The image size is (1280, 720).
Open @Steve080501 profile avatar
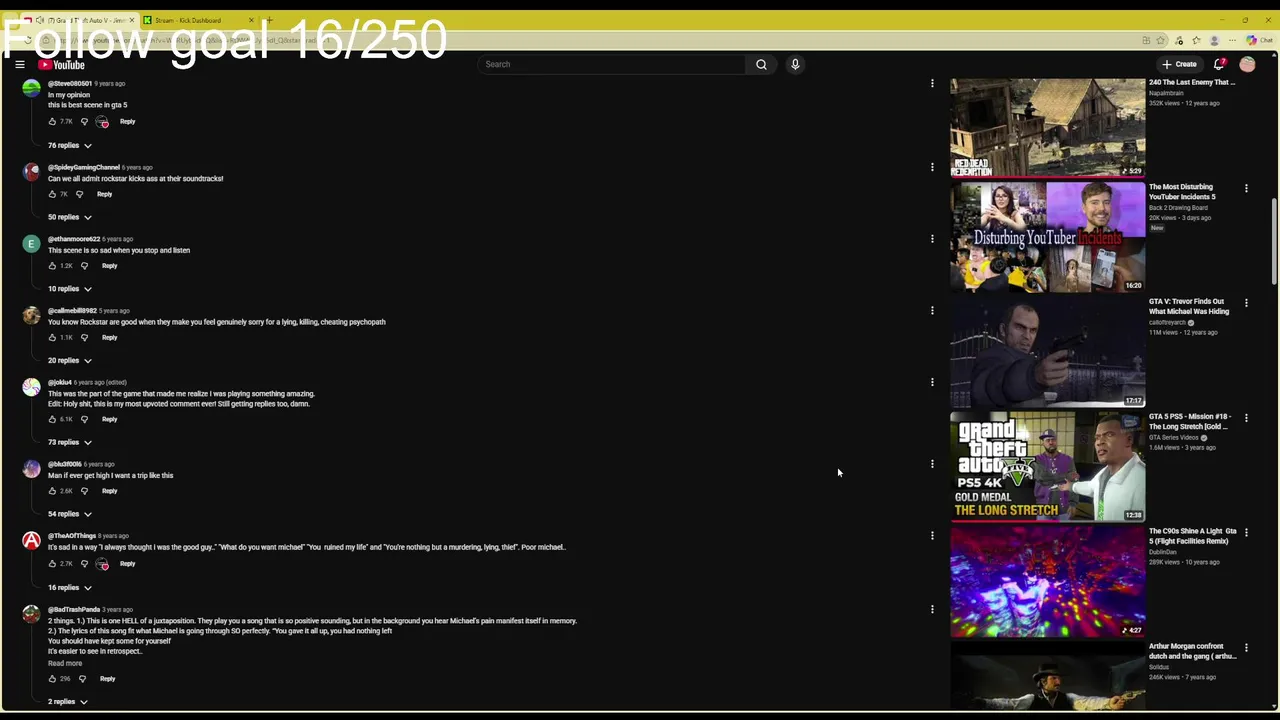pyautogui.click(x=32, y=88)
